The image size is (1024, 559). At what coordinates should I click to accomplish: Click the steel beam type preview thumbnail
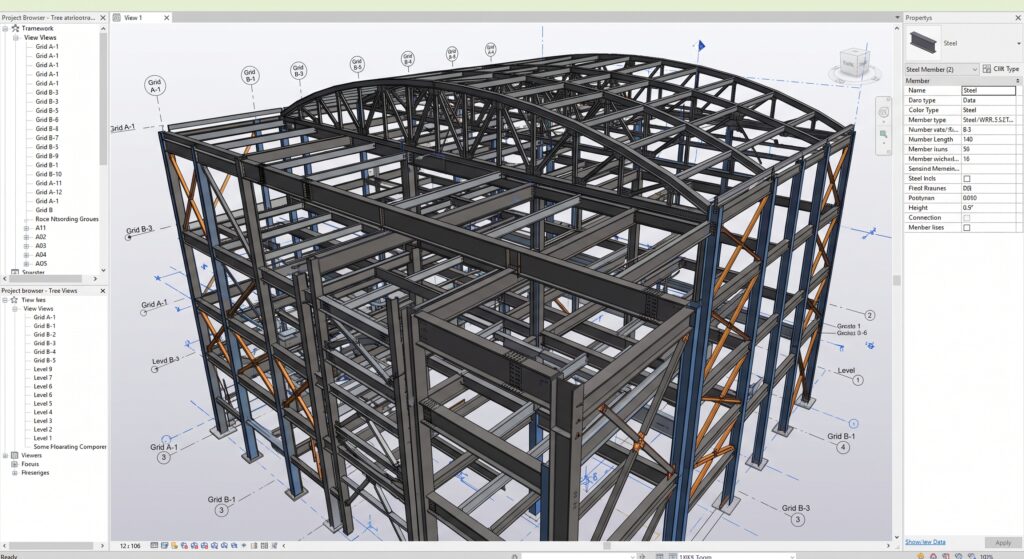(x=923, y=43)
